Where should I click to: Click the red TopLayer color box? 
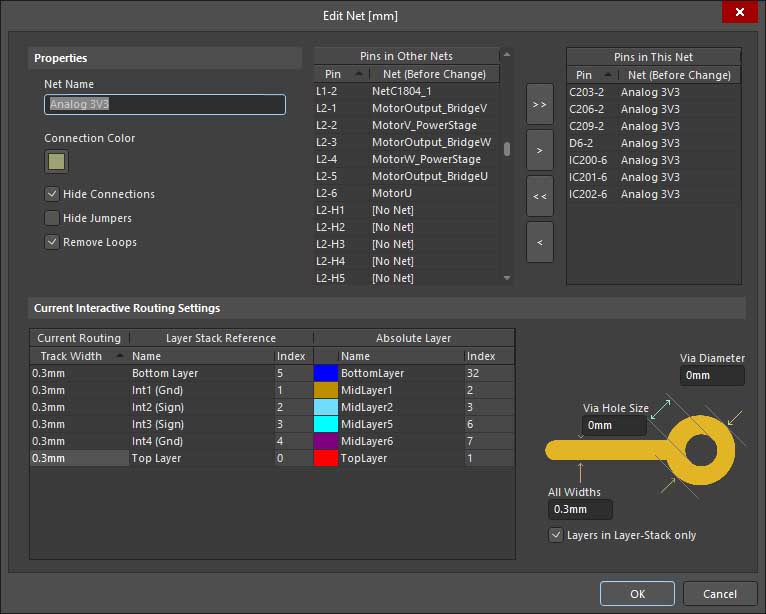tap(325, 458)
